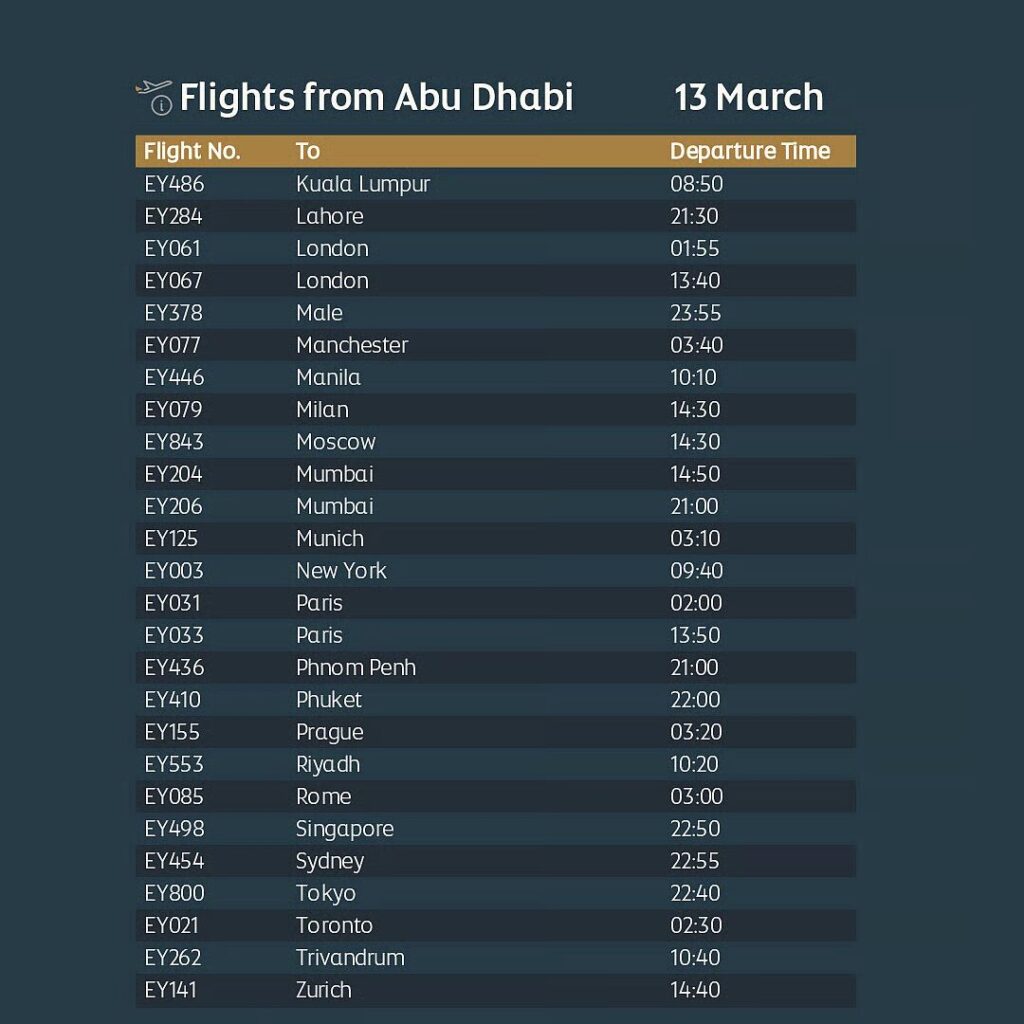Click the Kuala Lumpur destination
Viewport: 1024px width, 1024px height.
362,184
